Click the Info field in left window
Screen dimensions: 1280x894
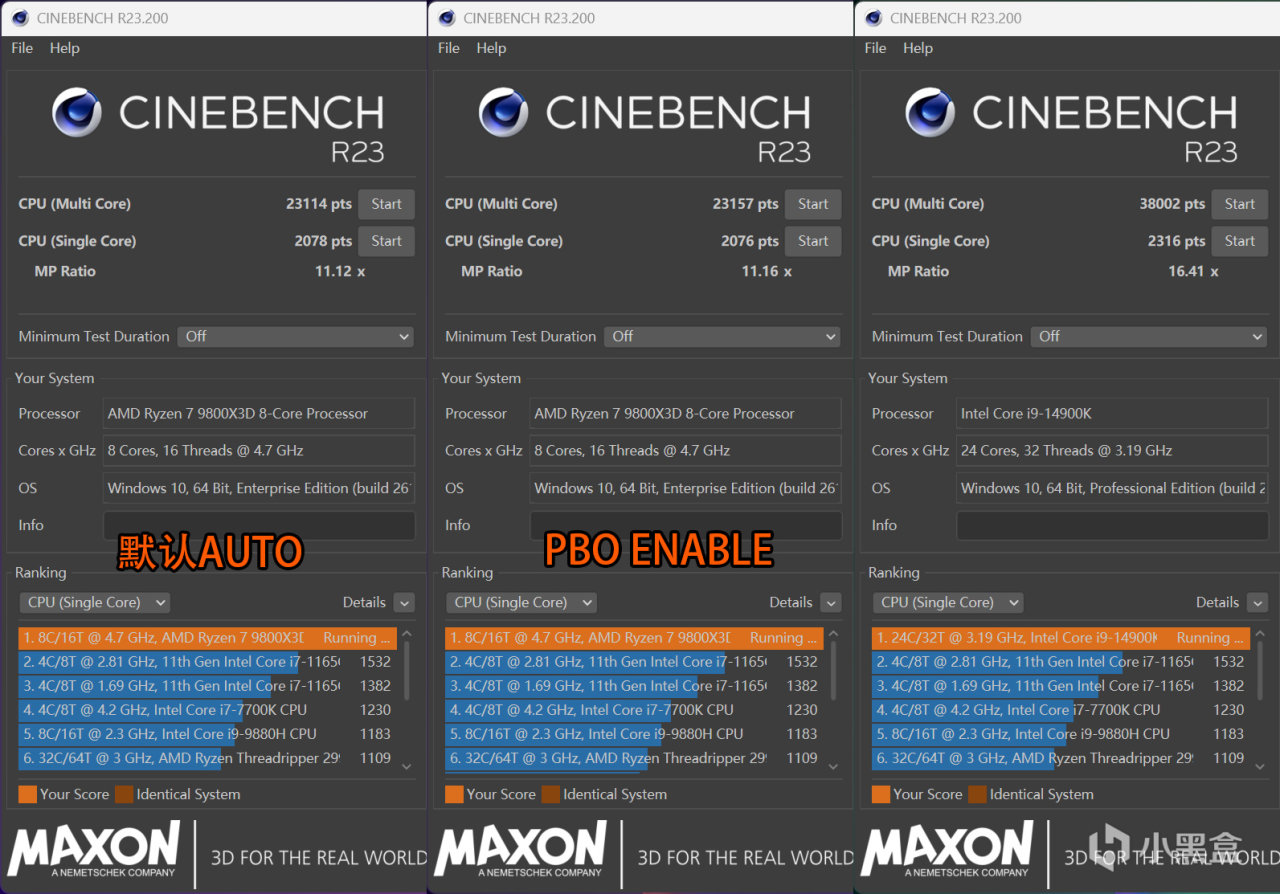(x=258, y=525)
